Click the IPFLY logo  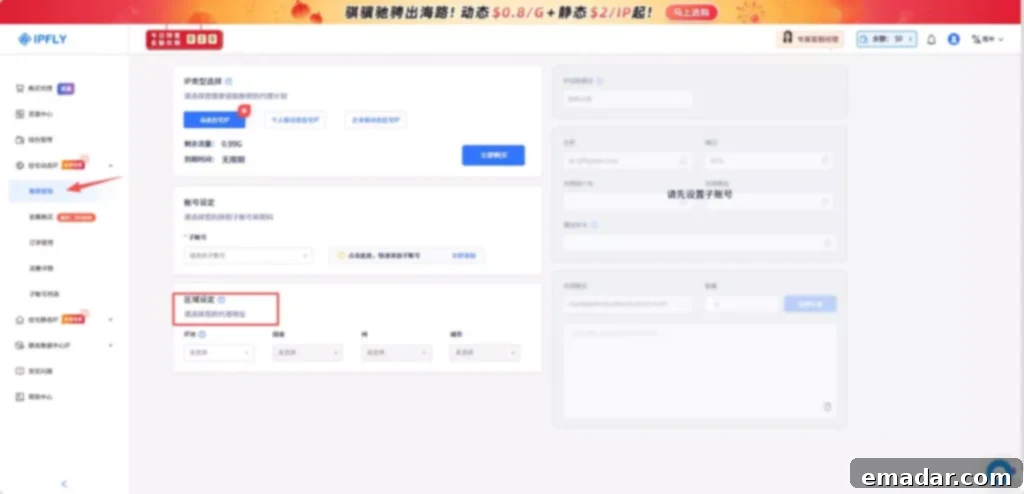tap(42, 39)
